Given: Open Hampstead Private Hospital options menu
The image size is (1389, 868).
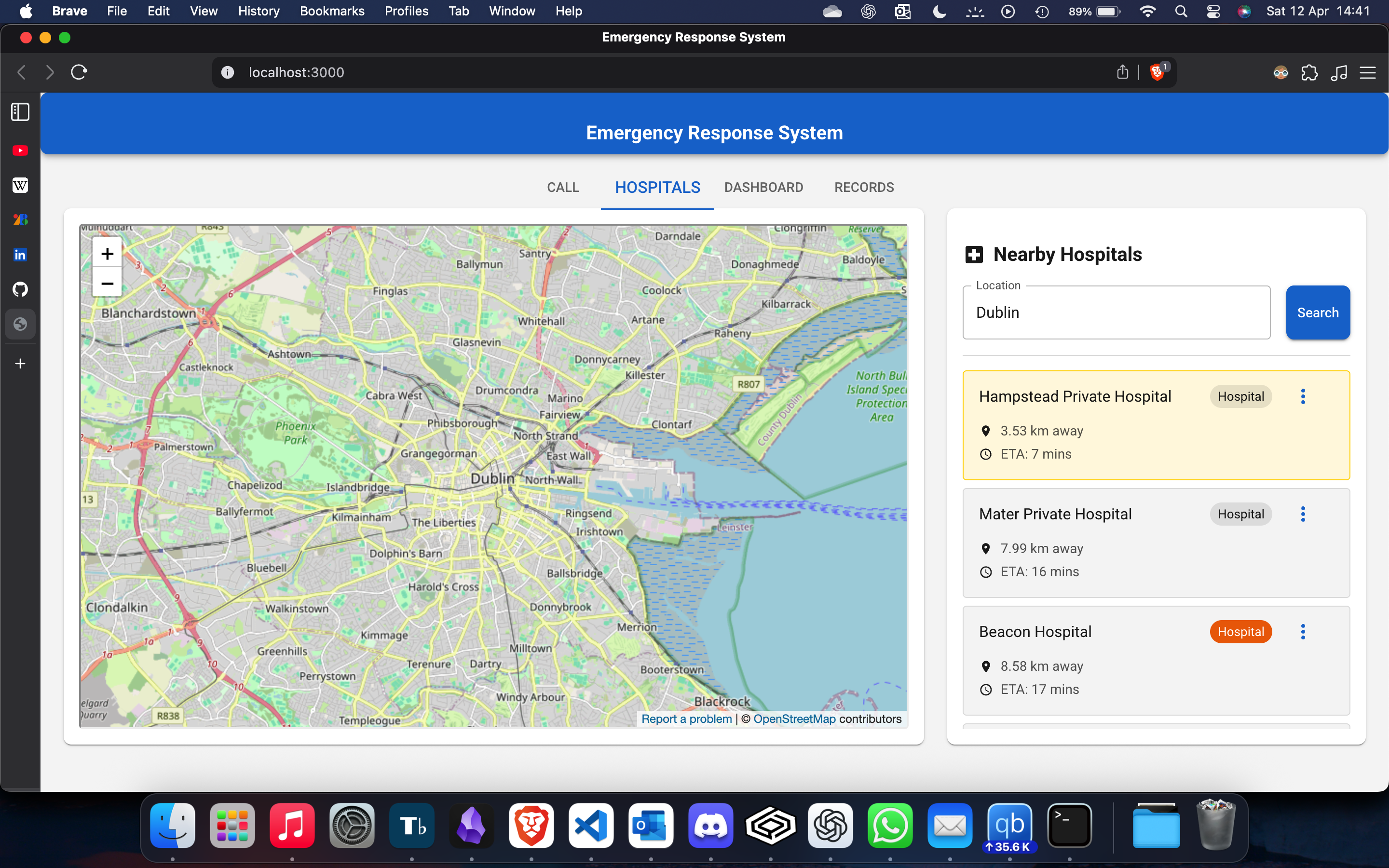Looking at the screenshot, I should [1302, 396].
